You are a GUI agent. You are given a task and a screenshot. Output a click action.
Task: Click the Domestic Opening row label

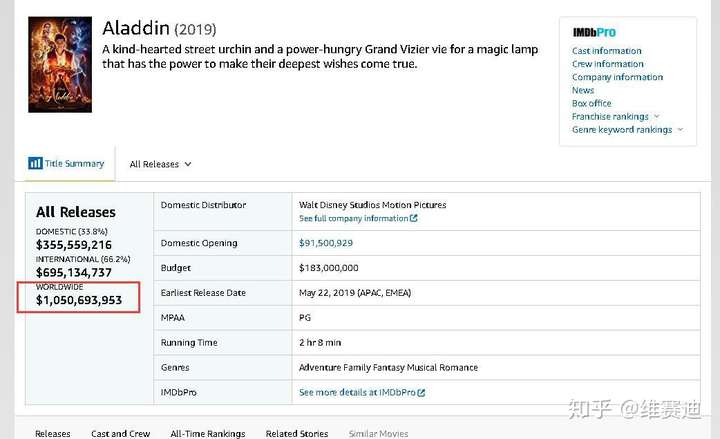pos(199,243)
